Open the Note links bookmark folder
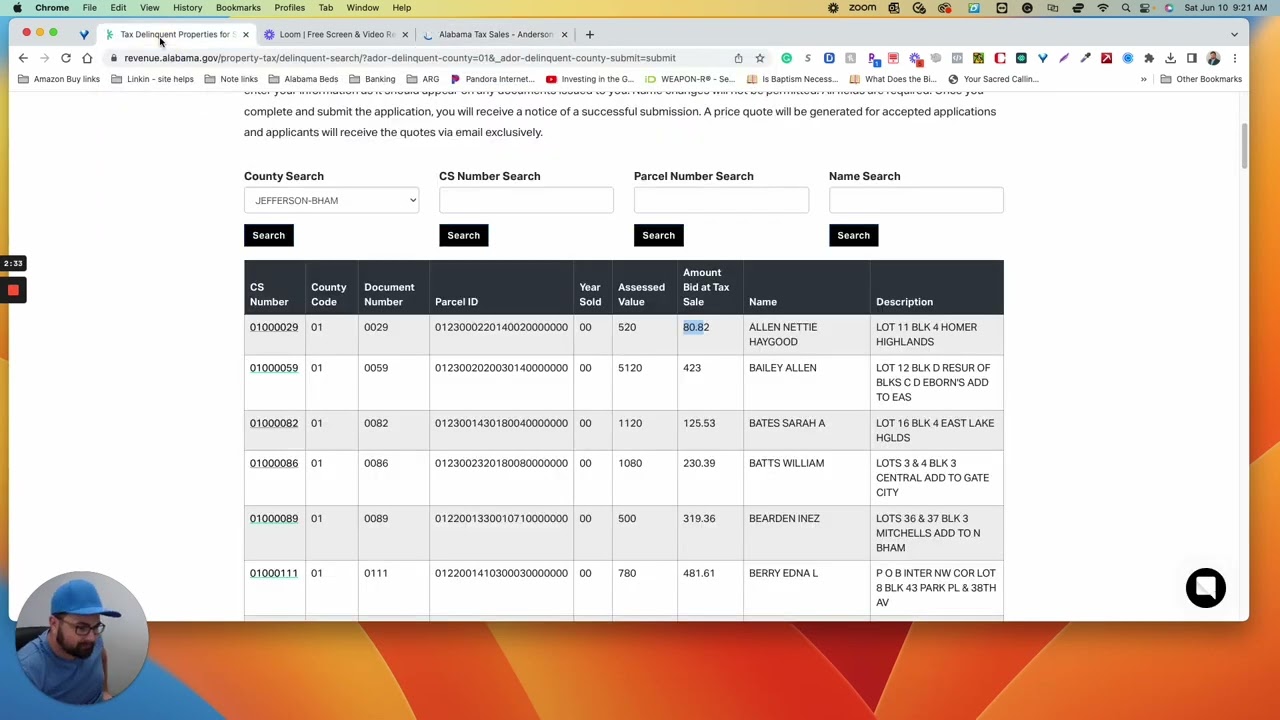1280x720 pixels. coord(231,79)
